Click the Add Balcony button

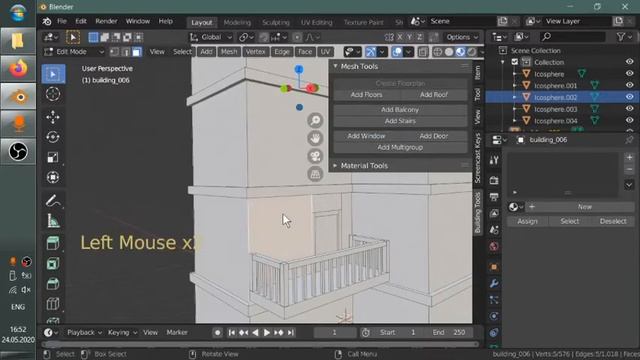coord(400,110)
